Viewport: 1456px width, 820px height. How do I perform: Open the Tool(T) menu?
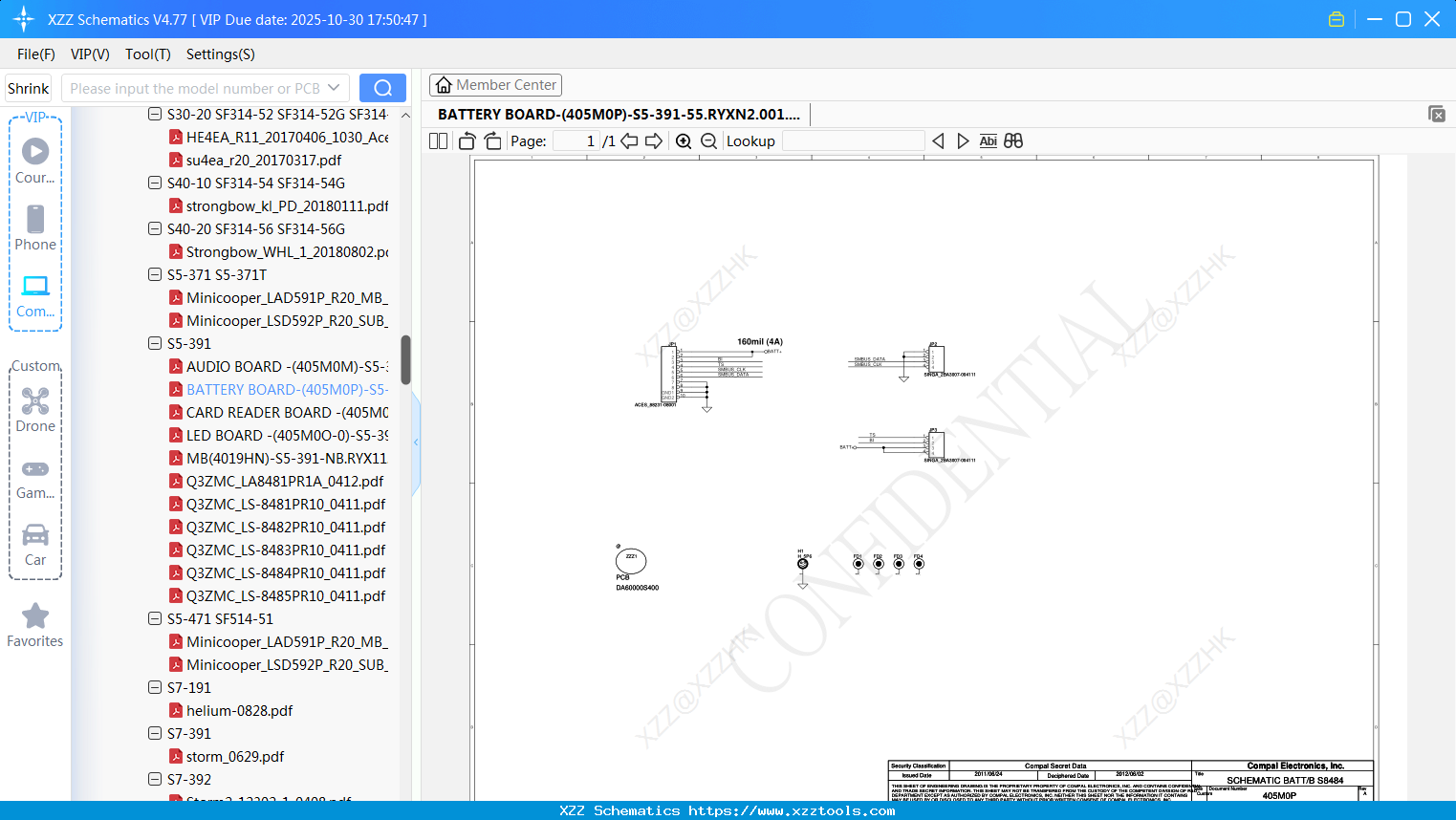coord(148,54)
